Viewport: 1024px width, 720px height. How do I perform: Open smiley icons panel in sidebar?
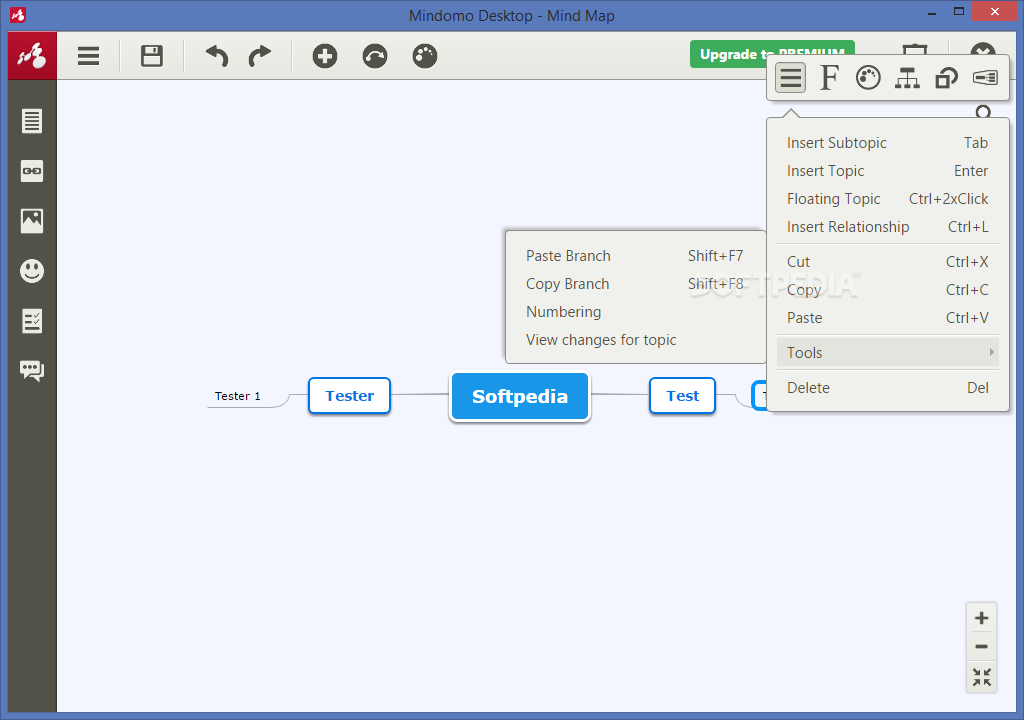(32, 270)
